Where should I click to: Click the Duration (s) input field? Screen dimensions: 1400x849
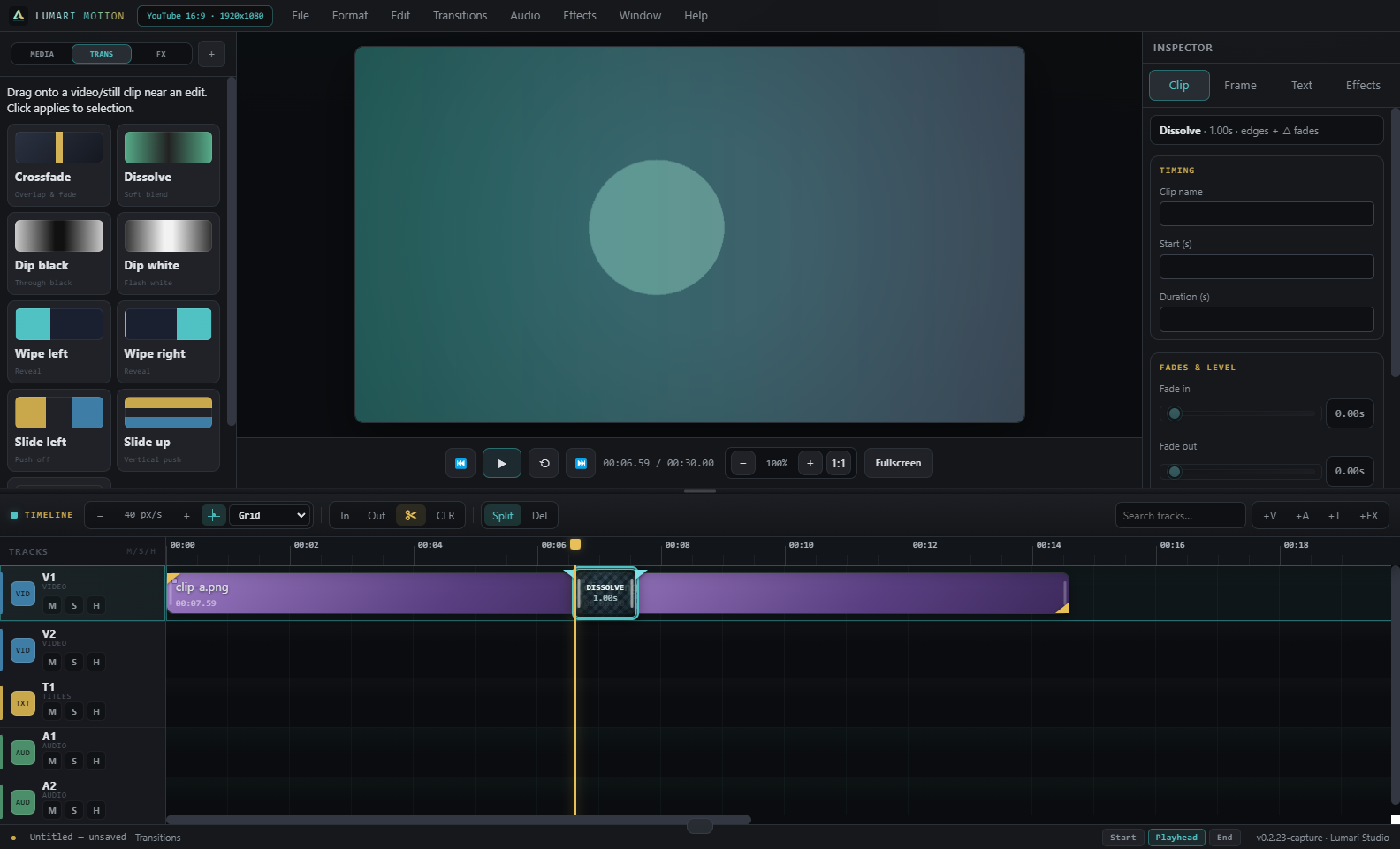click(1267, 320)
